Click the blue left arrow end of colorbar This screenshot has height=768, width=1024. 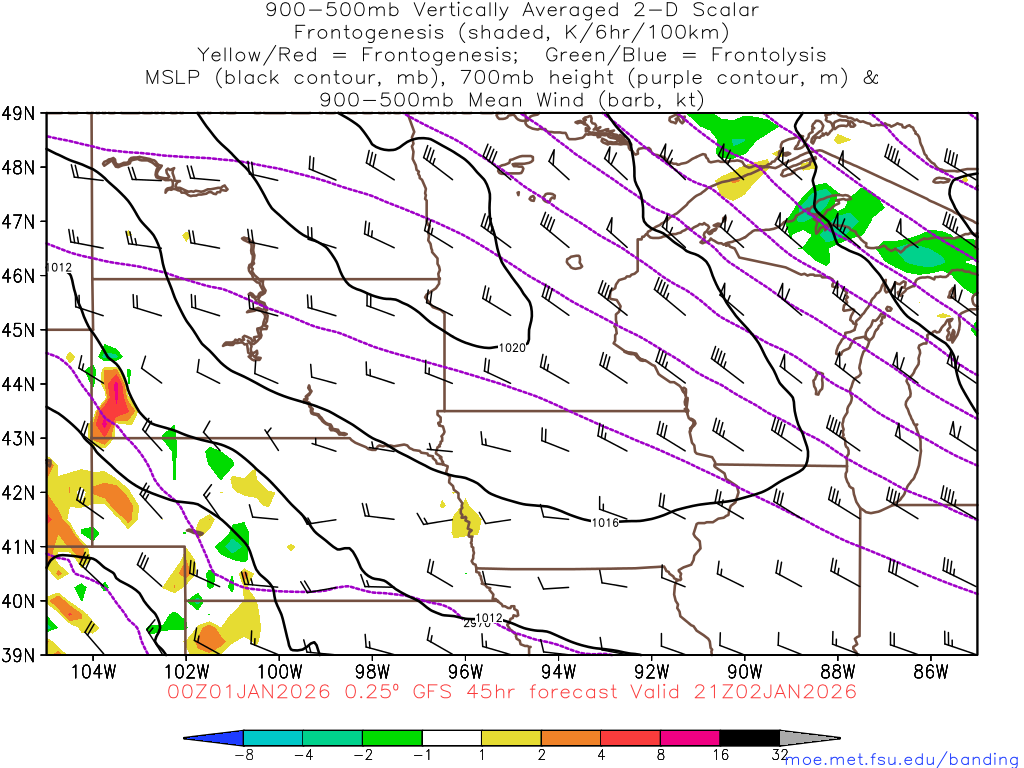coord(215,738)
